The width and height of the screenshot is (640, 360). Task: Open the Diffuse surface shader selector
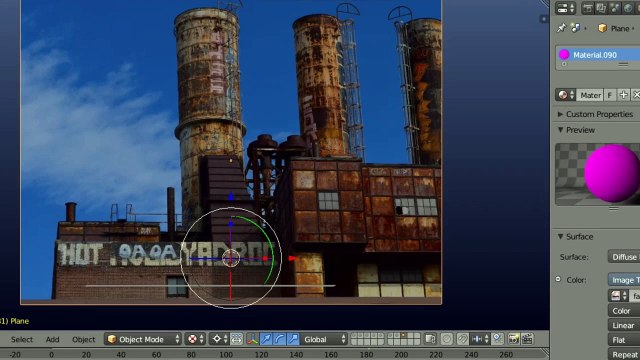pos(624,257)
